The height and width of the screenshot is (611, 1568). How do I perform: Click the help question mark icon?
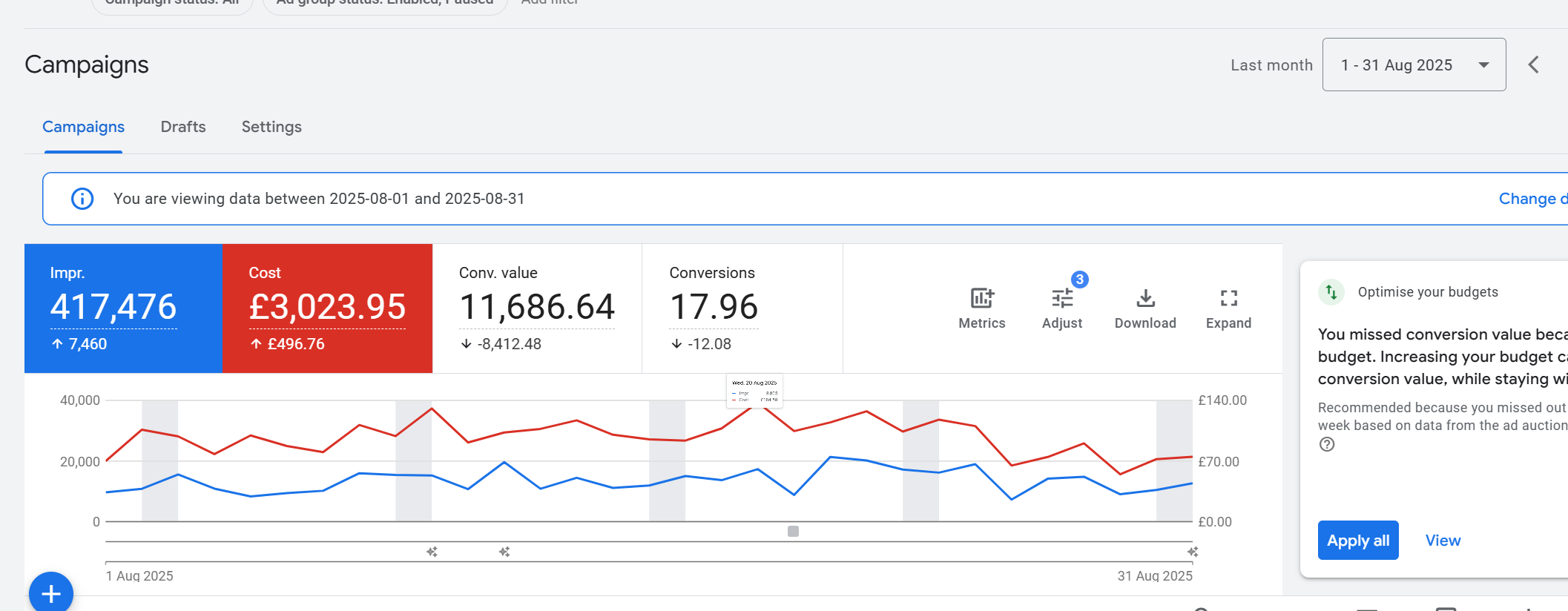[1327, 444]
